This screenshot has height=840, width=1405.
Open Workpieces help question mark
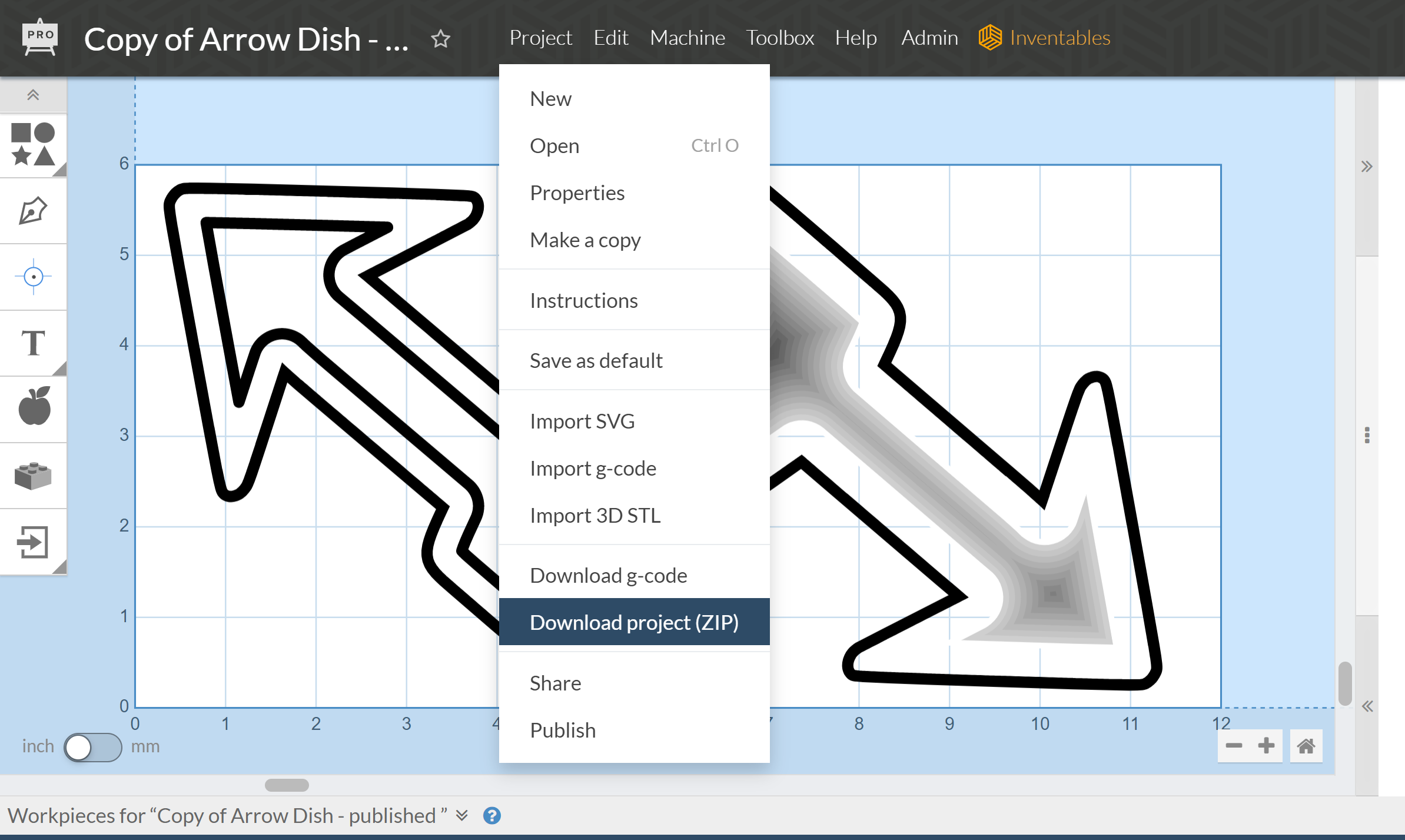coord(491,815)
